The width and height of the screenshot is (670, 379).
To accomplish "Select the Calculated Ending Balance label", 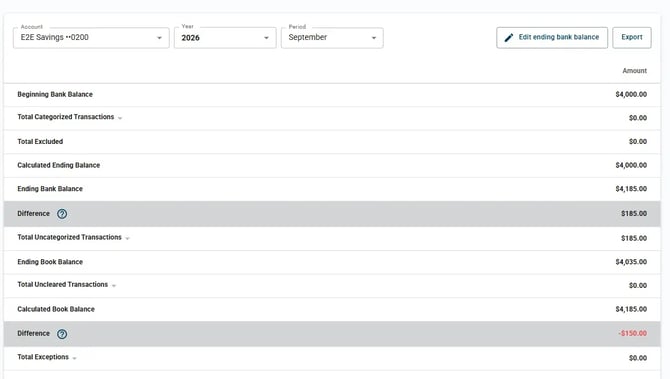I will pyautogui.click(x=59, y=165).
